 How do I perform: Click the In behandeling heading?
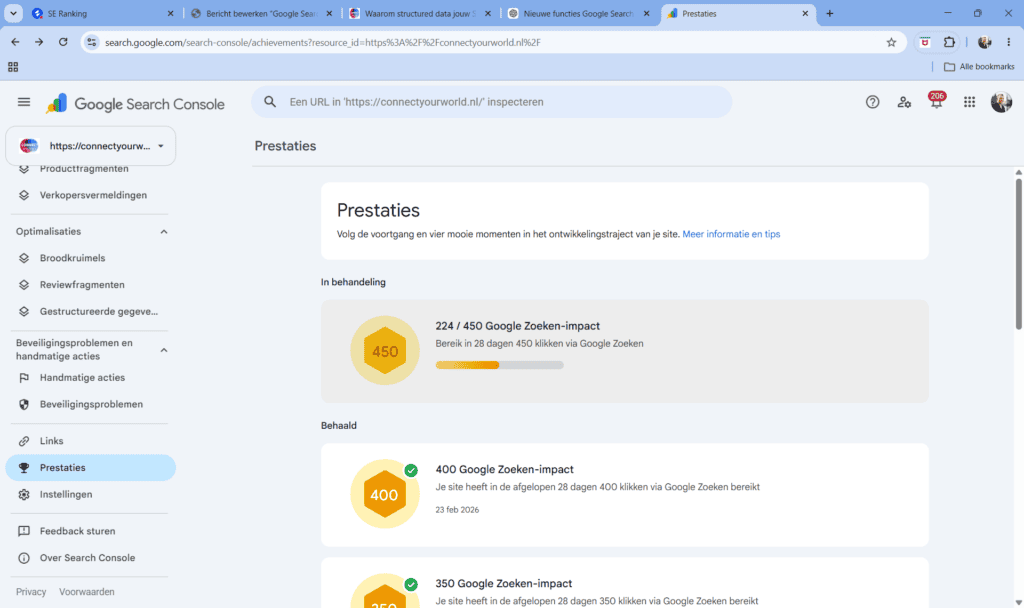pyautogui.click(x=353, y=282)
